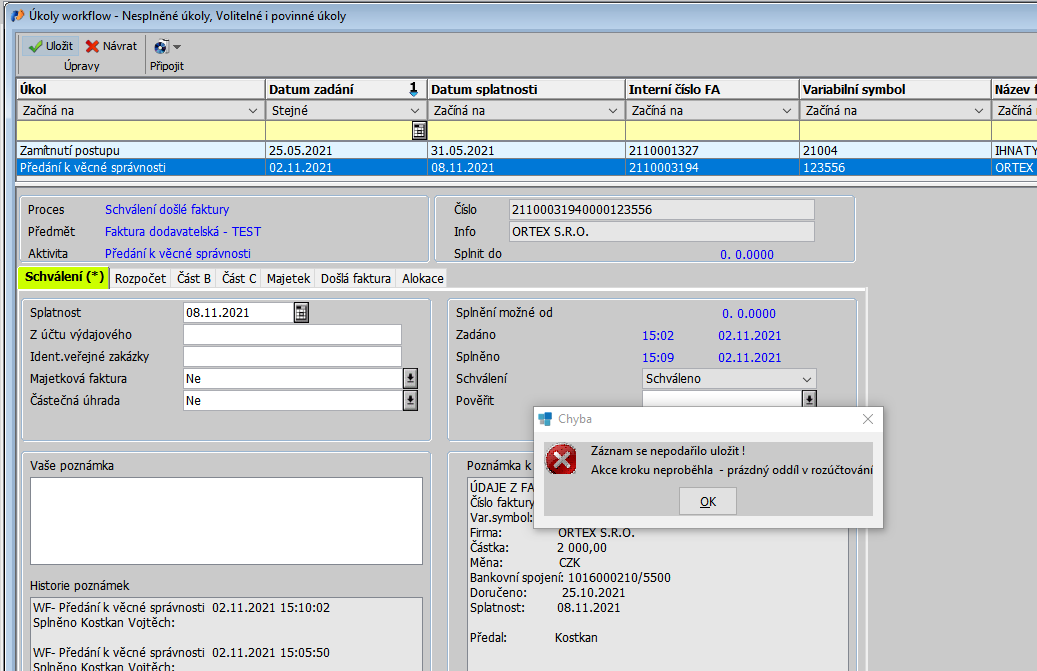Click lookup button beside Částečná úhrada field
The width and height of the screenshot is (1037, 671).
click(409, 400)
